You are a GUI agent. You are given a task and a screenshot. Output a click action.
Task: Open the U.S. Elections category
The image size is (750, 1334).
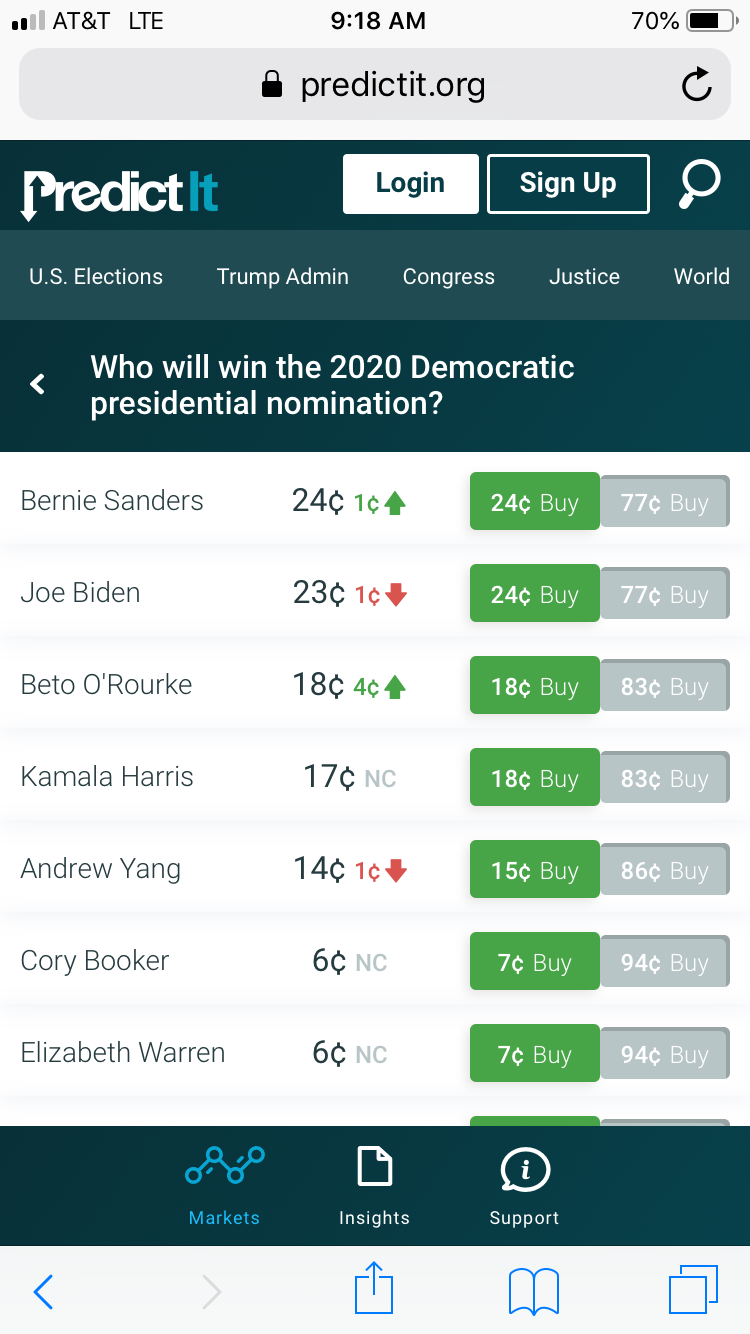tap(96, 277)
